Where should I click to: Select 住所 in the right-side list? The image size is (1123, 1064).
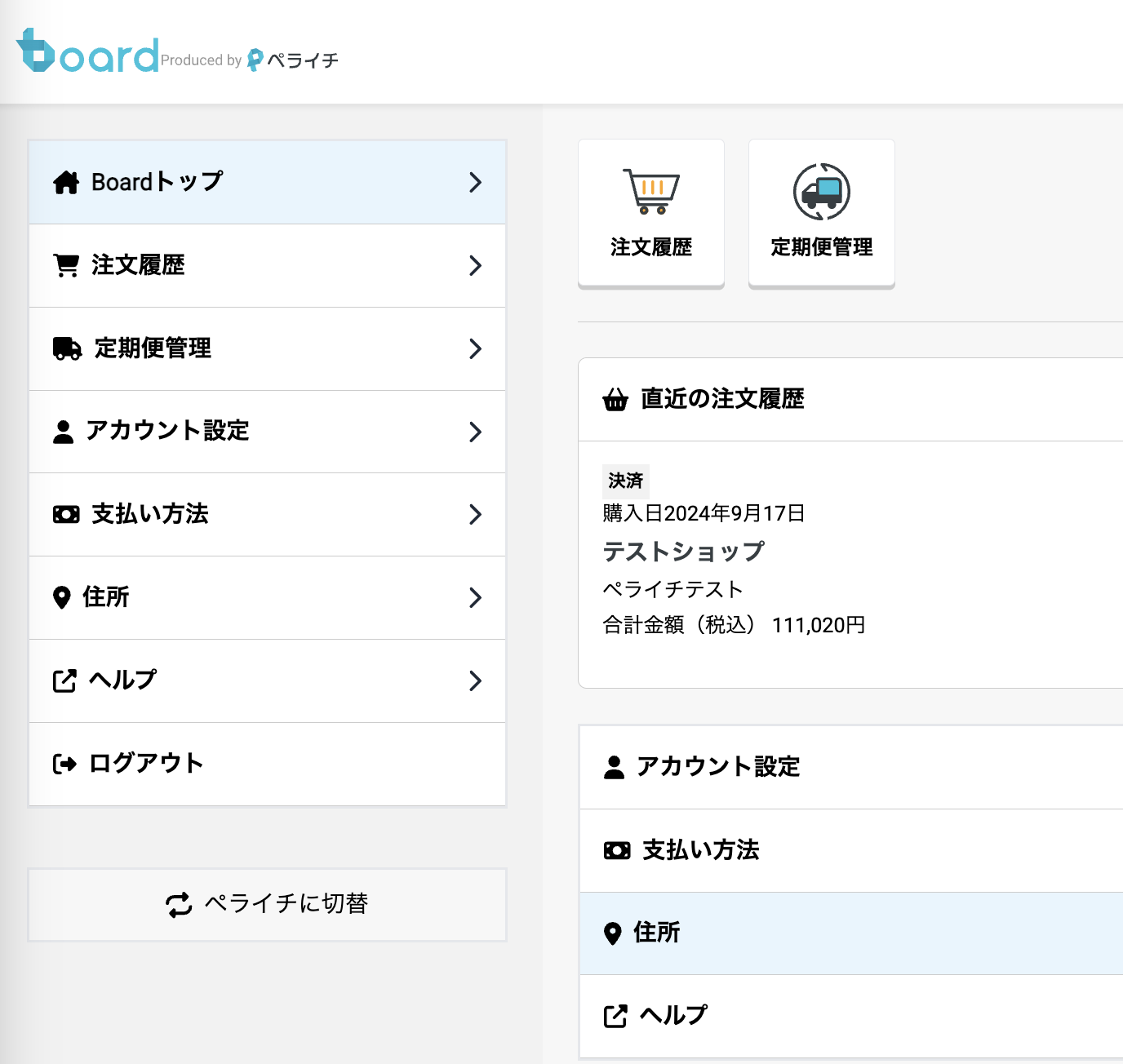[x=656, y=933]
